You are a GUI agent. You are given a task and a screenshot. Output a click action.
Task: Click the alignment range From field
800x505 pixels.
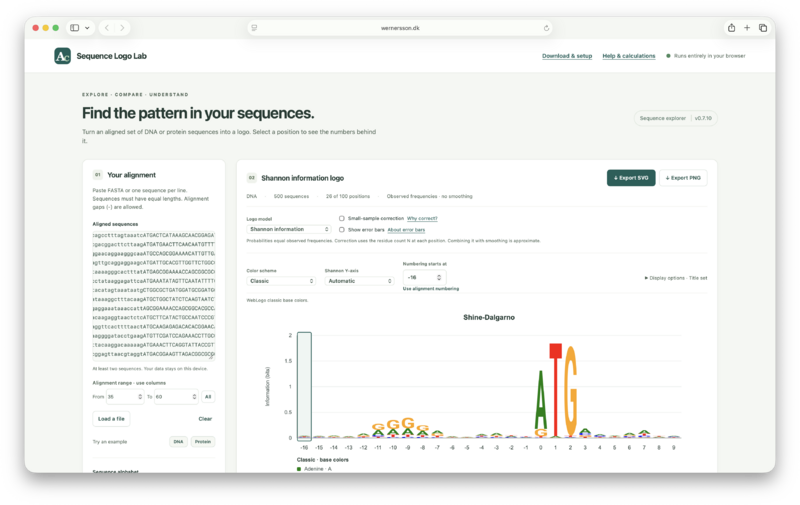125,397
